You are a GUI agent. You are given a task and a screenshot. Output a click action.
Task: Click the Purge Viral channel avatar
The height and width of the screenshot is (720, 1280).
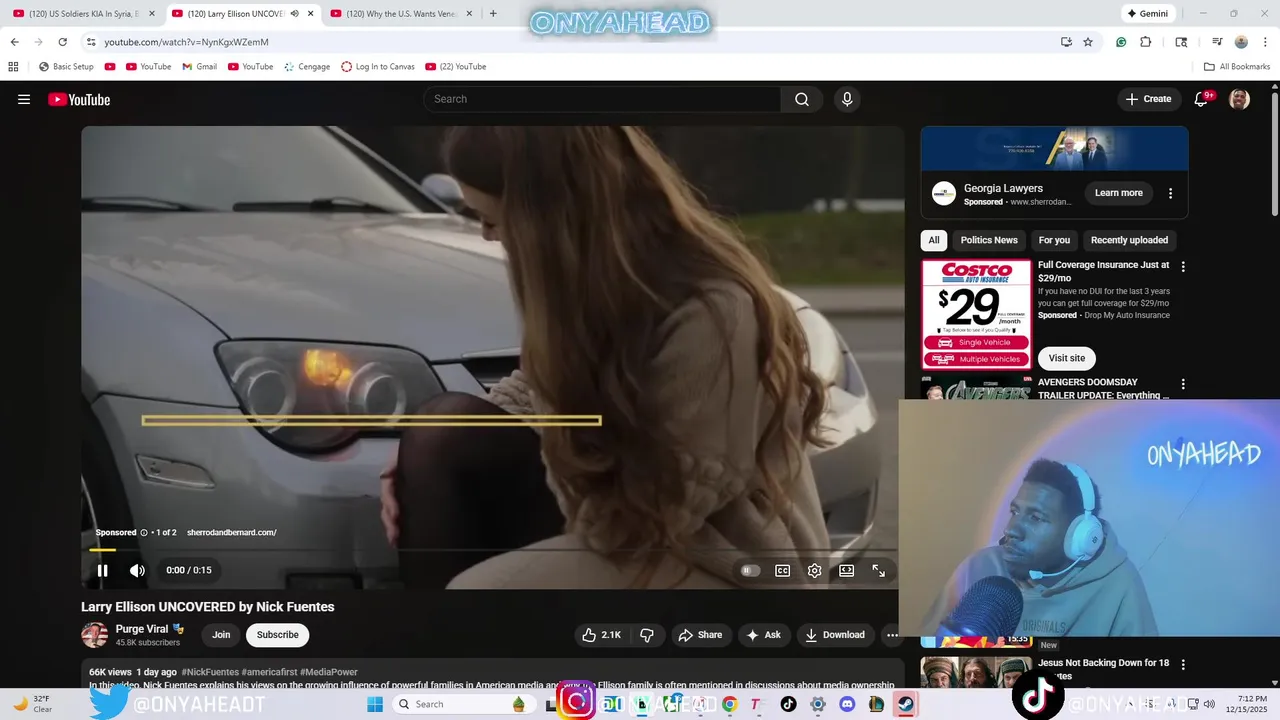tap(95, 635)
